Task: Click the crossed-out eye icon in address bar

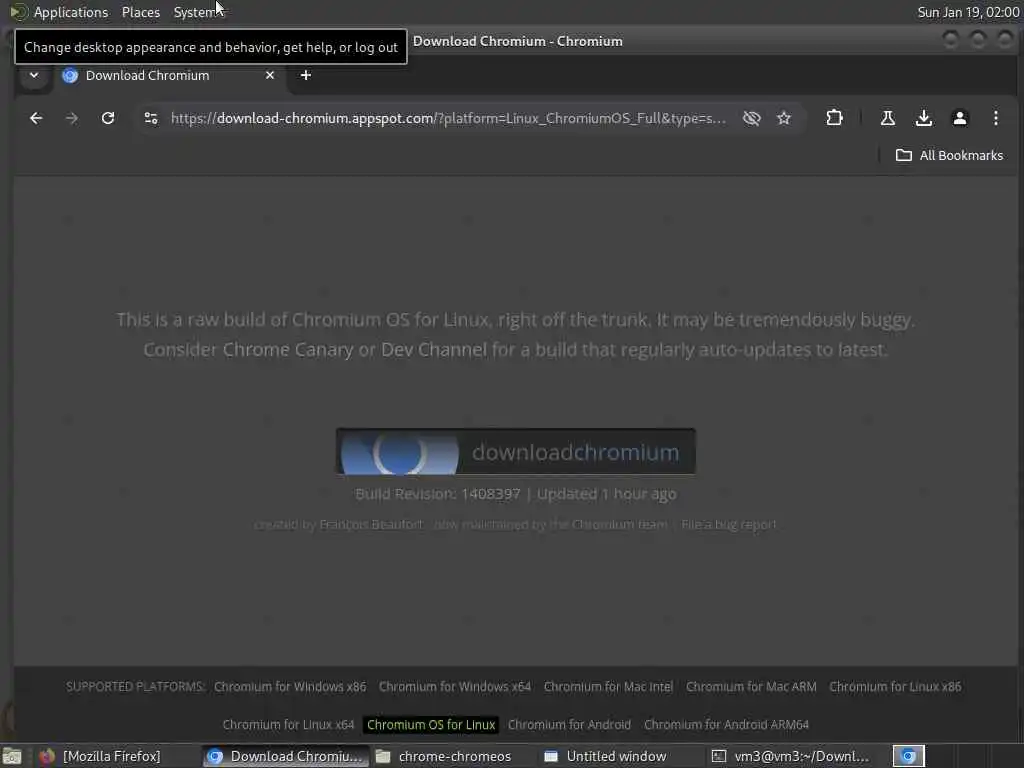Action: 752,118
